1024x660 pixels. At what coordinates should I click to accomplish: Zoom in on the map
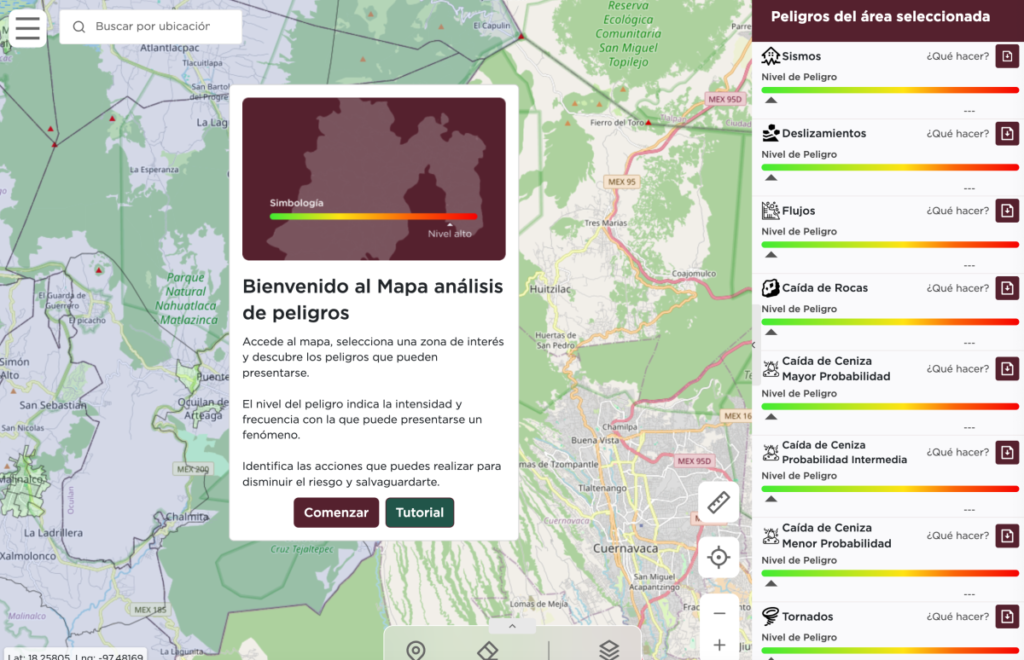(718, 645)
